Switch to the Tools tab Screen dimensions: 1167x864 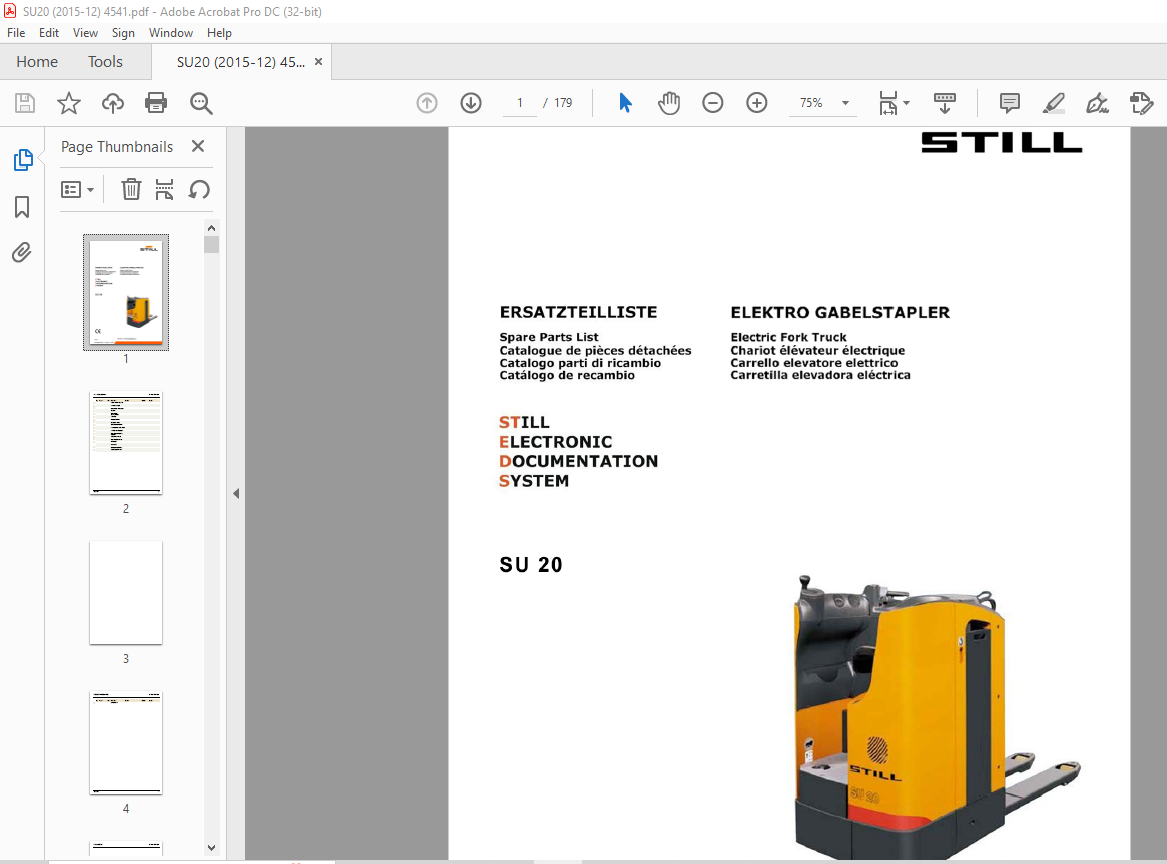click(105, 62)
